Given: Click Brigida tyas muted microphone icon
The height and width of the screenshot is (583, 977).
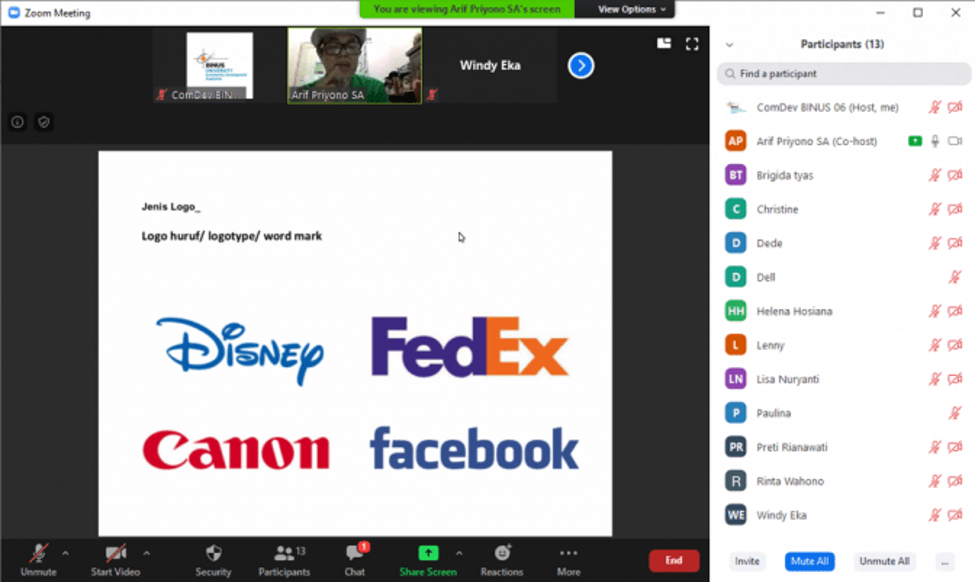Looking at the screenshot, I should [935, 176].
